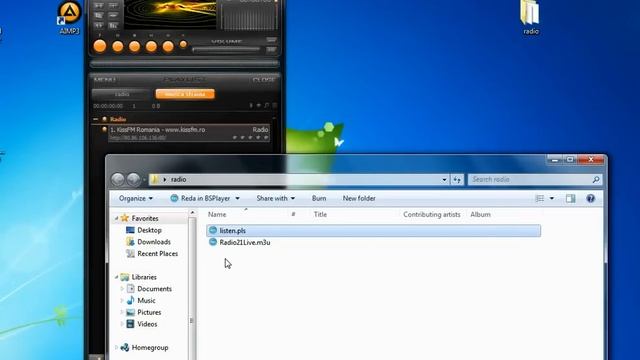Open the Organize menu

tap(136, 198)
